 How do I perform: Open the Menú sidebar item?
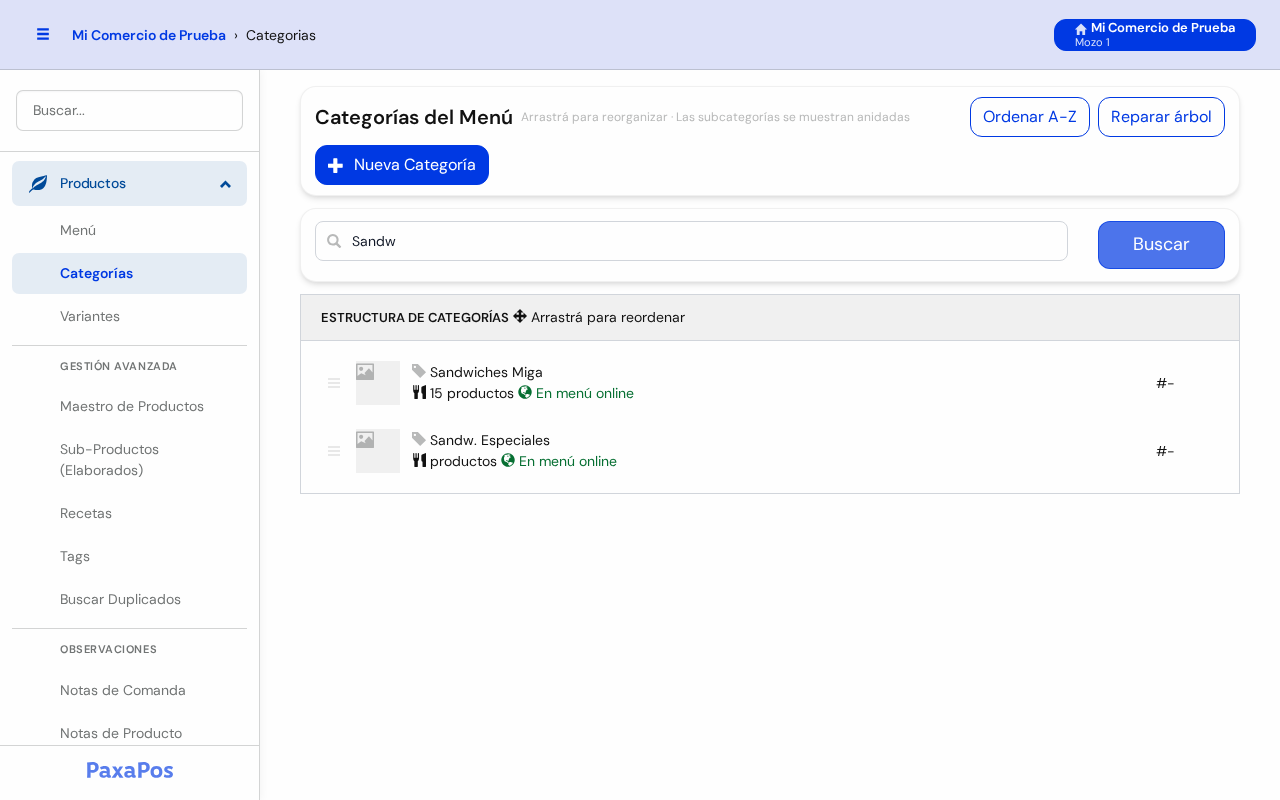tap(129, 230)
